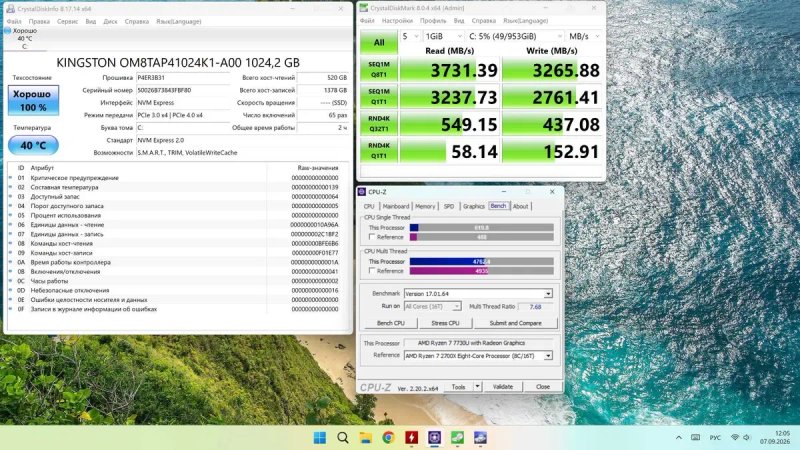Switch to the Graphics tab in CPU-Z
The width and height of the screenshot is (800, 450).
[x=473, y=206]
